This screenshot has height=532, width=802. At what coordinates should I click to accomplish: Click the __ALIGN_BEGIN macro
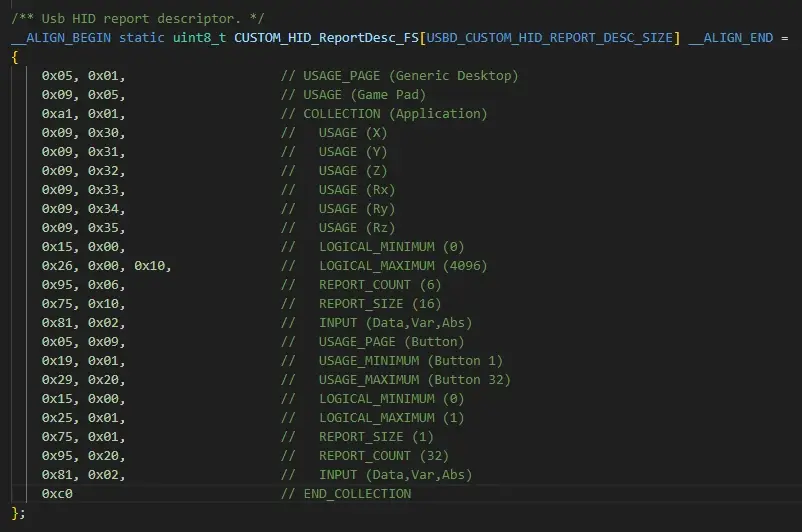[61, 38]
